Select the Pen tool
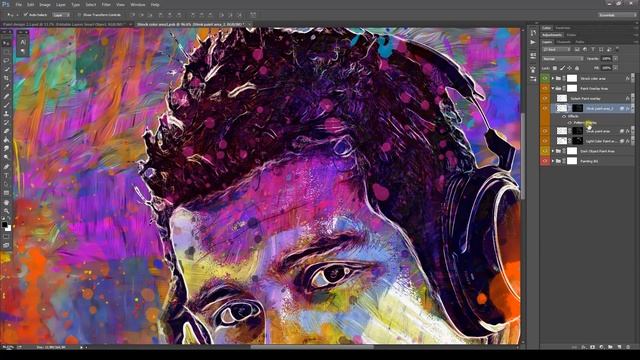Image resolution: width=640 pixels, height=360 pixels. click(x=6, y=167)
